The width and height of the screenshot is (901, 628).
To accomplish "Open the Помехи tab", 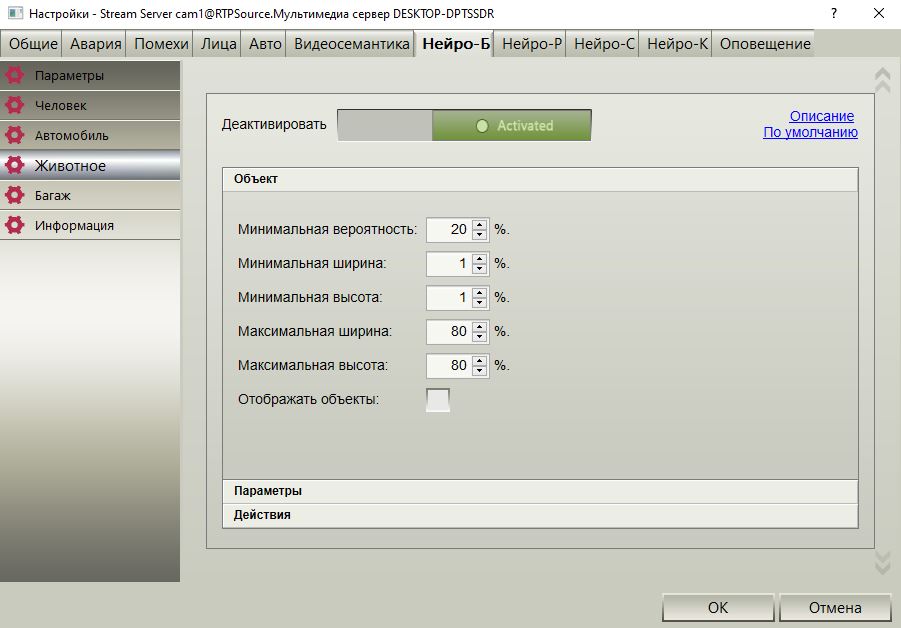I will coord(161,44).
